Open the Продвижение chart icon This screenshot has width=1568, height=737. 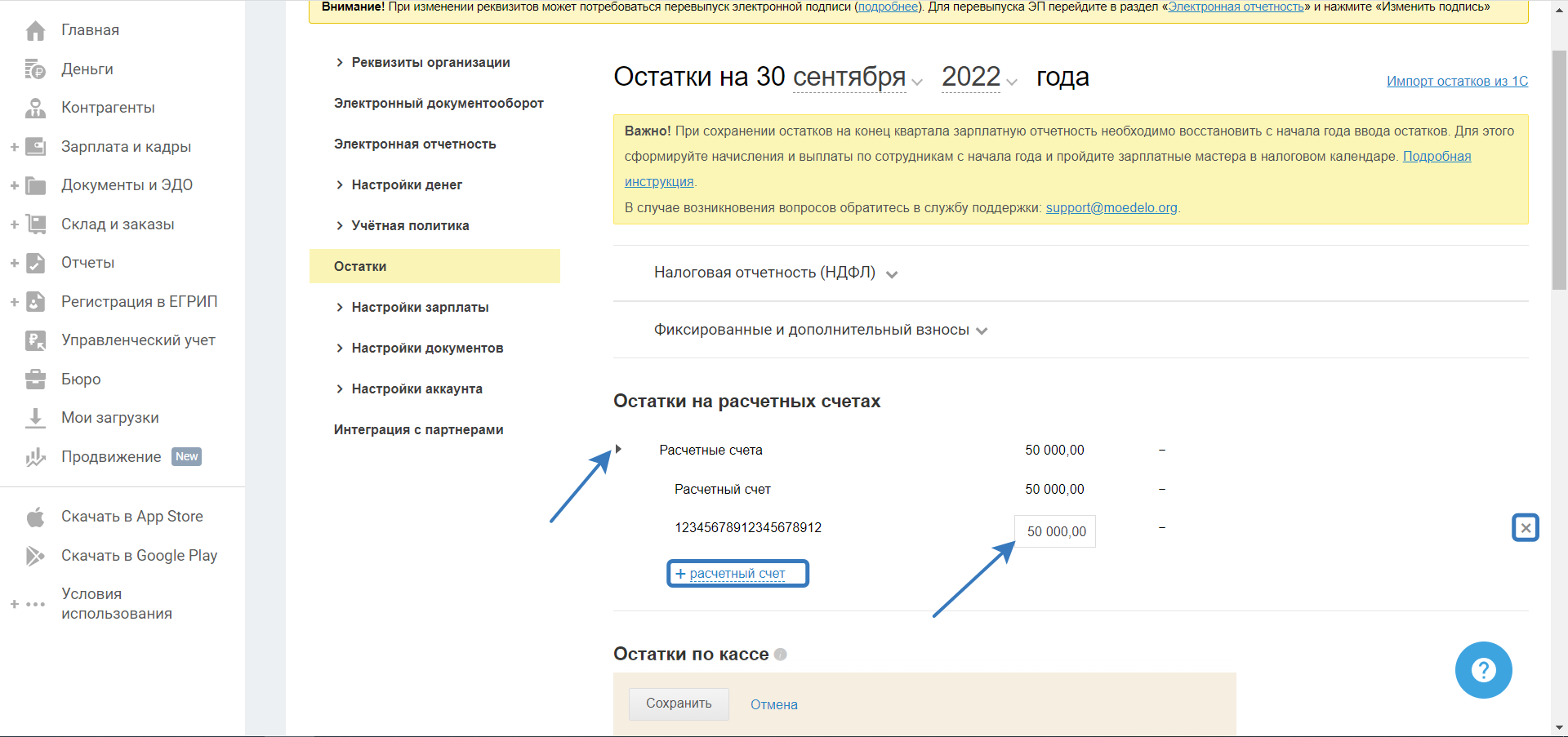pyautogui.click(x=35, y=457)
